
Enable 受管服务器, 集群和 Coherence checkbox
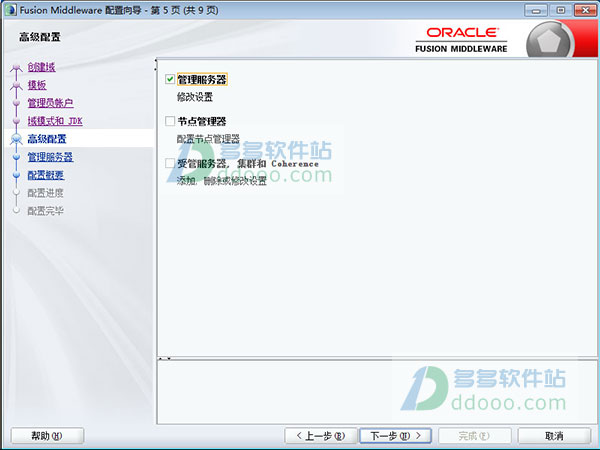pos(170,163)
